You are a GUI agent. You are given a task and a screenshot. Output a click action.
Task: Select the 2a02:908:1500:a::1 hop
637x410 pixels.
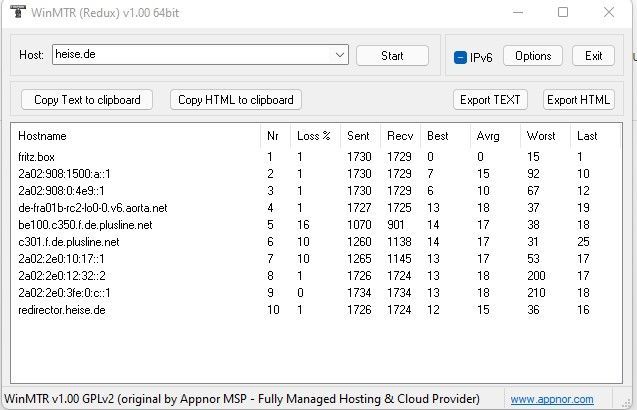click(x=316, y=174)
